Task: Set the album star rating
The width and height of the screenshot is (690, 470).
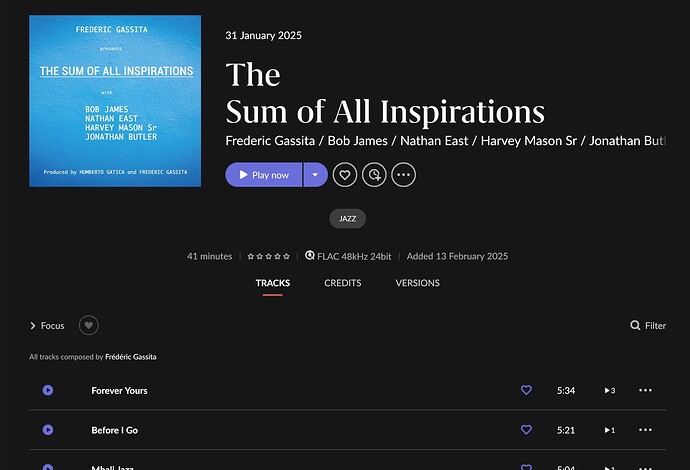Action: tap(268, 256)
